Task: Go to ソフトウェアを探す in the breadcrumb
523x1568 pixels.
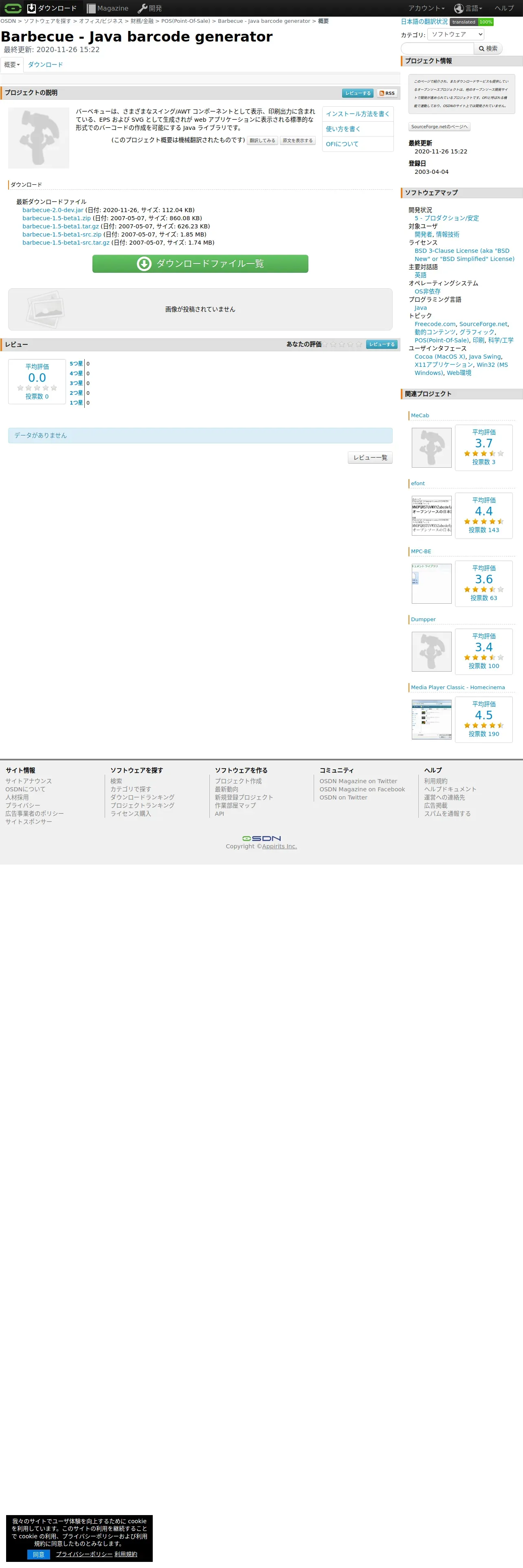Action: [x=48, y=21]
